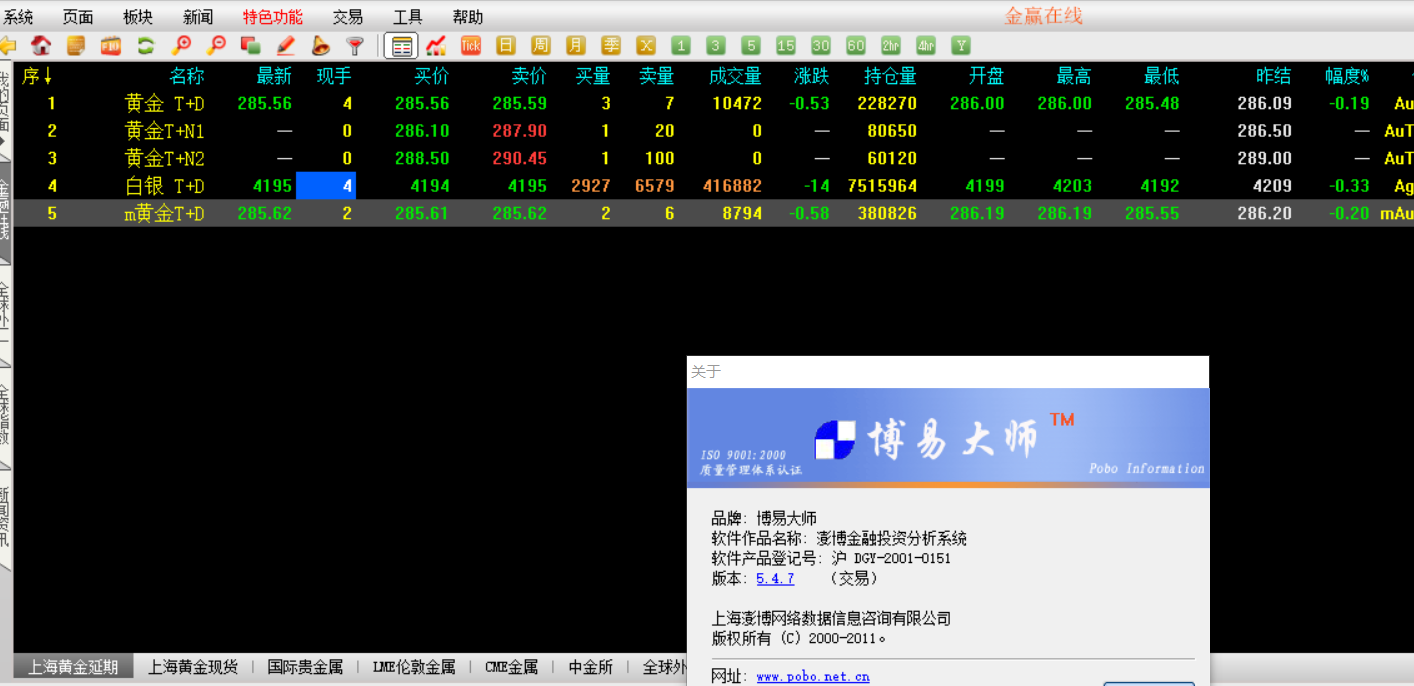1414x686 pixels.
Task: Open the 交易 menu
Action: pyautogui.click(x=347, y=17)
